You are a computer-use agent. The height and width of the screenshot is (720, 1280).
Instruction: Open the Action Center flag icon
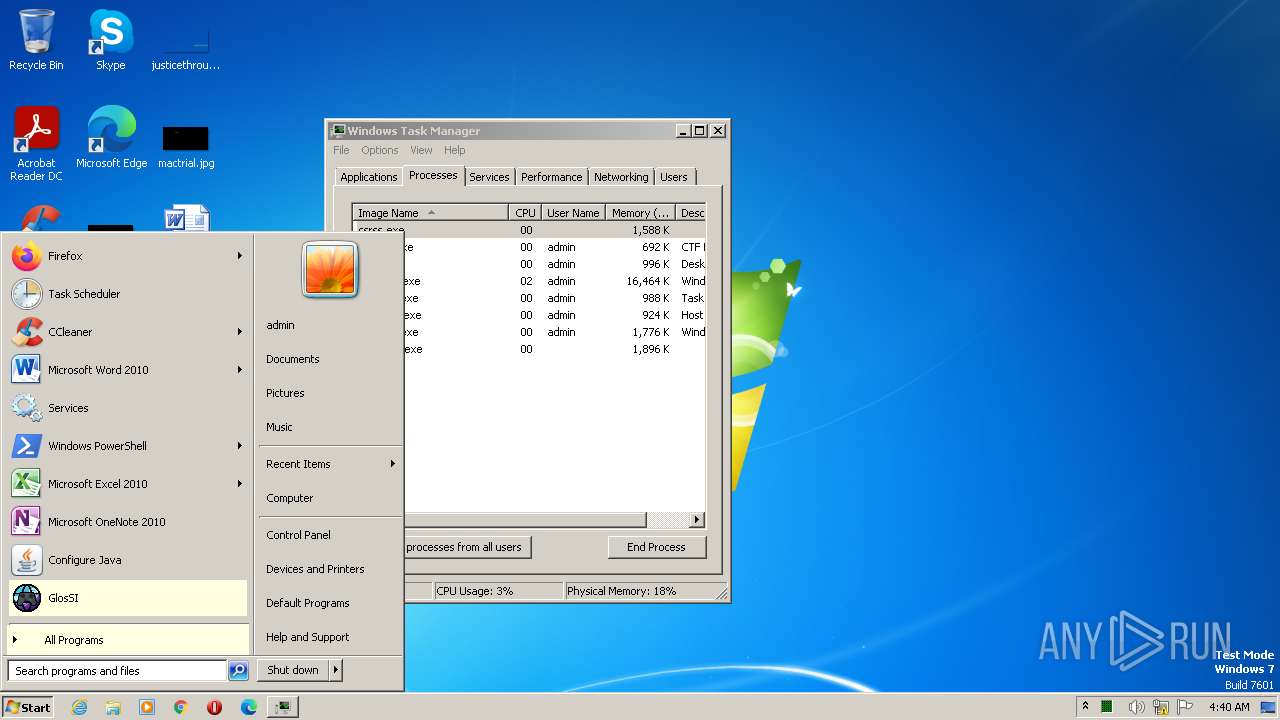1185,707
